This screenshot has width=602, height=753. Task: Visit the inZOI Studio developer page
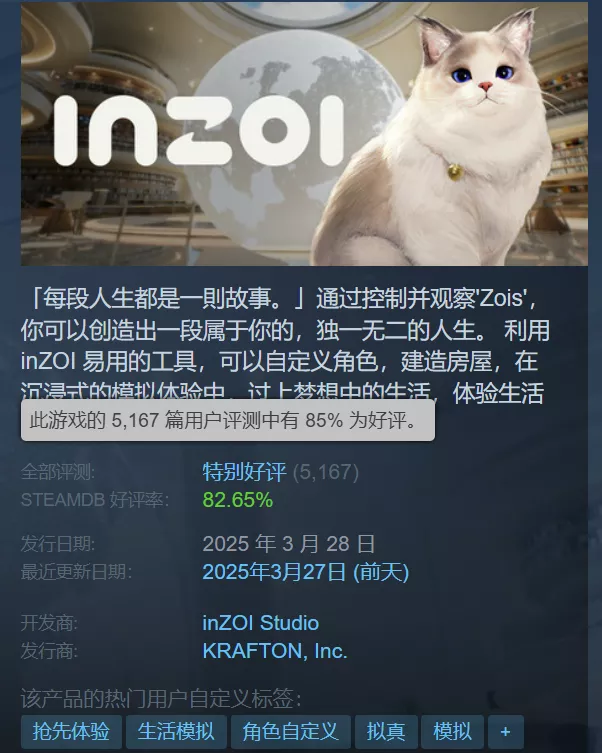pyautogui.click(x=261, y=623)
